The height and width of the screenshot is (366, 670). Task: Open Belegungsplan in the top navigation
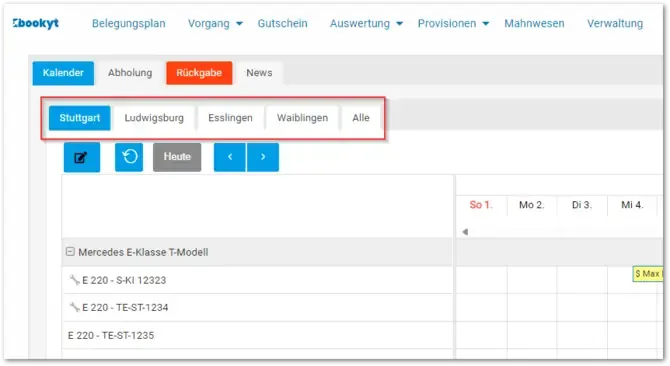129,23
